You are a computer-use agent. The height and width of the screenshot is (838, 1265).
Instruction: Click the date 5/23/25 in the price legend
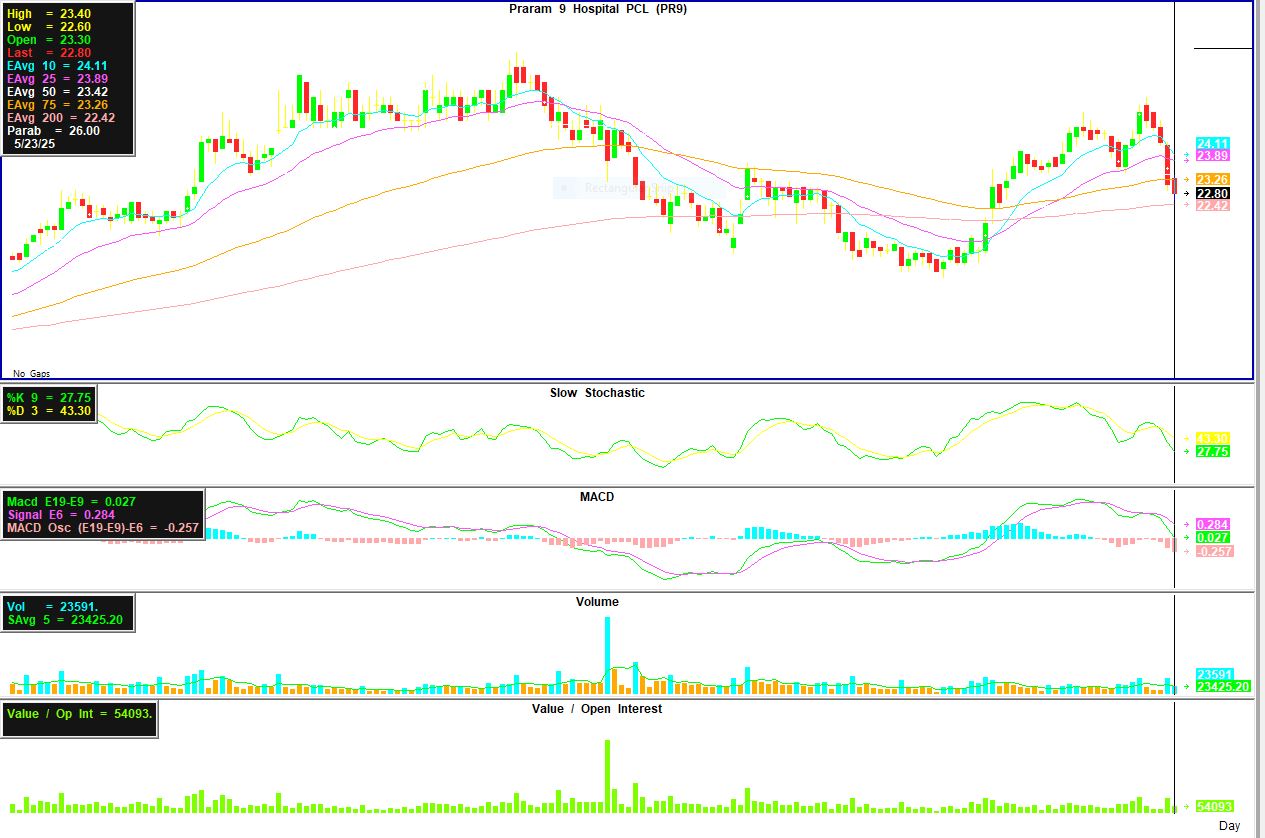pos(35,144)
